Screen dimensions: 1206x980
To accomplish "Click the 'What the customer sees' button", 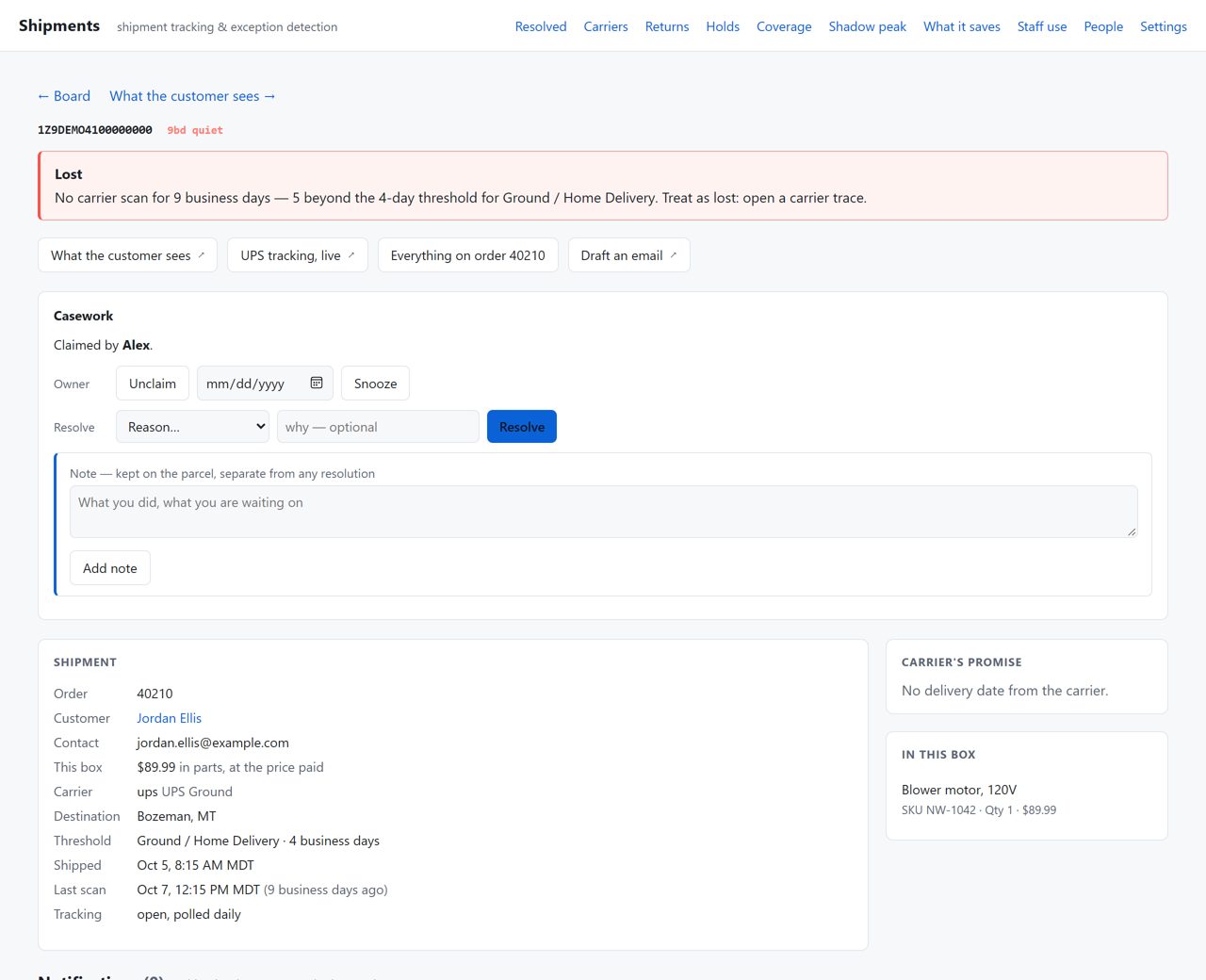I will 128,255.
